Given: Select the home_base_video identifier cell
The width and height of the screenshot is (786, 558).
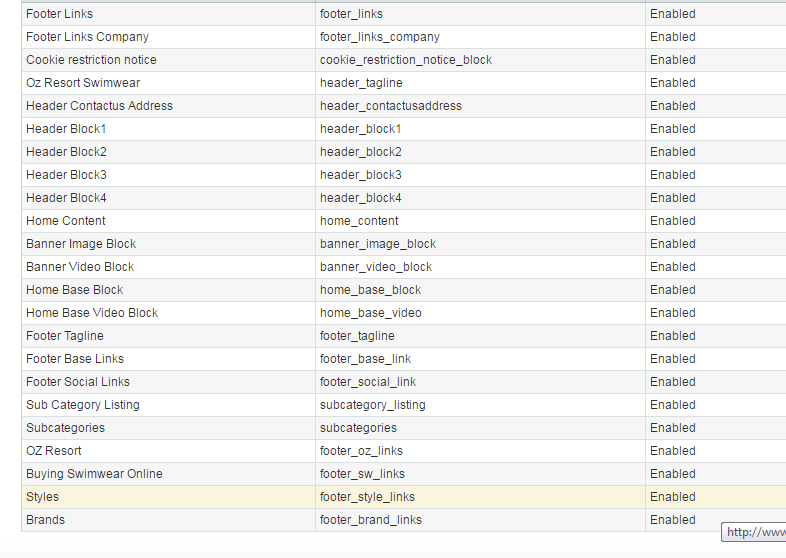Looking at the screenshot, I should coord(370,313).
